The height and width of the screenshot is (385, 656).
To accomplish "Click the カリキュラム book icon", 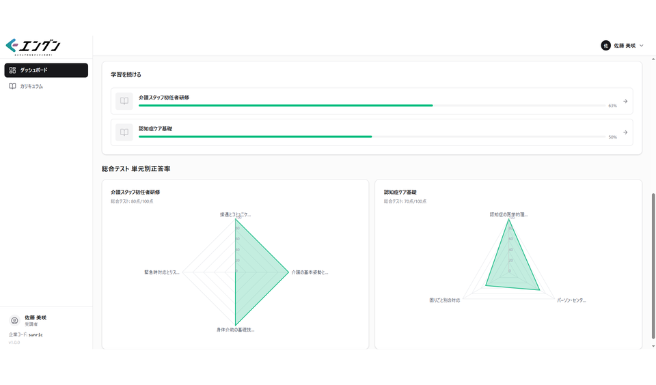I will (13, 86).
